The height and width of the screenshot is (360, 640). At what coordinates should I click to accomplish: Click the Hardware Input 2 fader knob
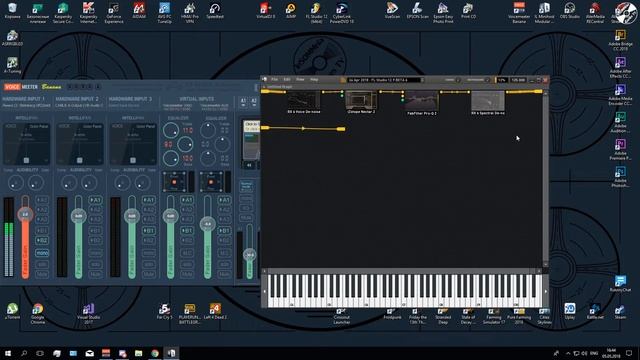pyautogui.click(x=78, y=216)
